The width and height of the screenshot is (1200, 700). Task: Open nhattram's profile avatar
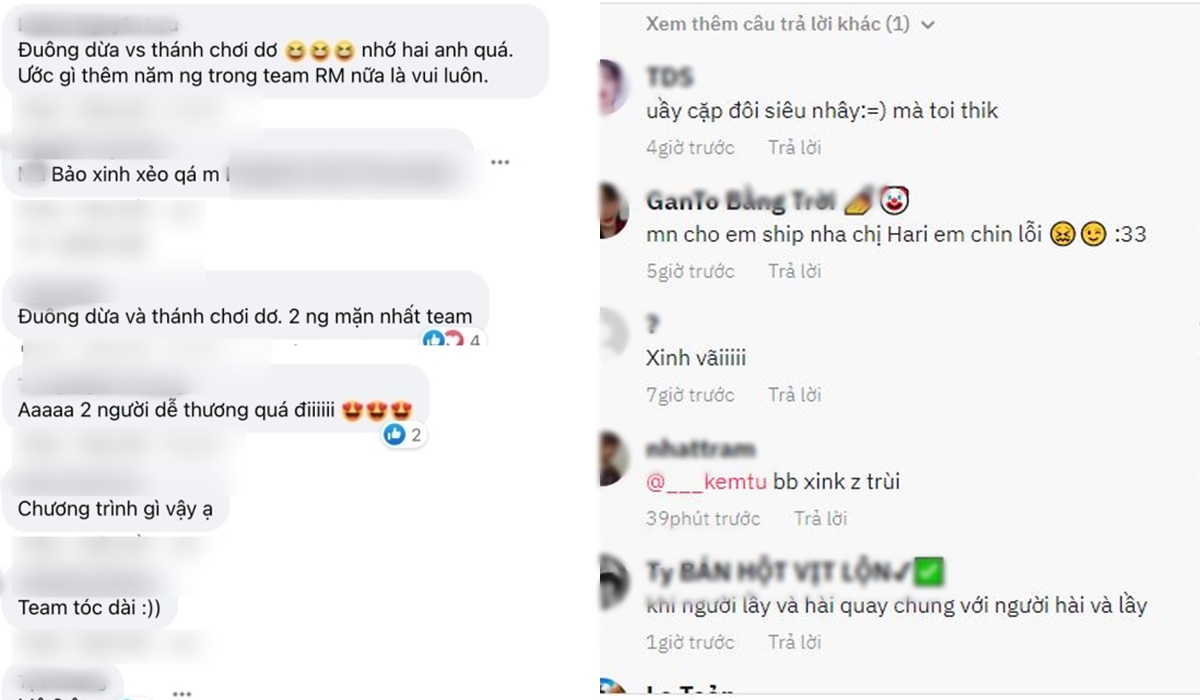613,460
